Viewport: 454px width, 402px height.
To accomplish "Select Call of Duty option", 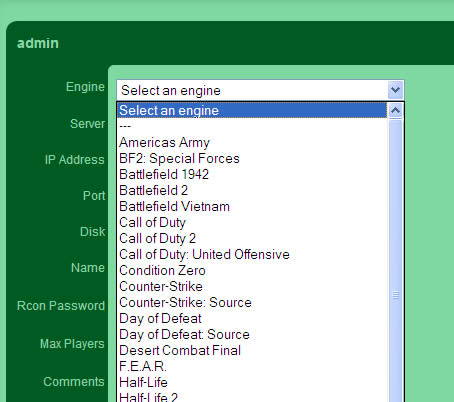I will [x=252, y=222].
